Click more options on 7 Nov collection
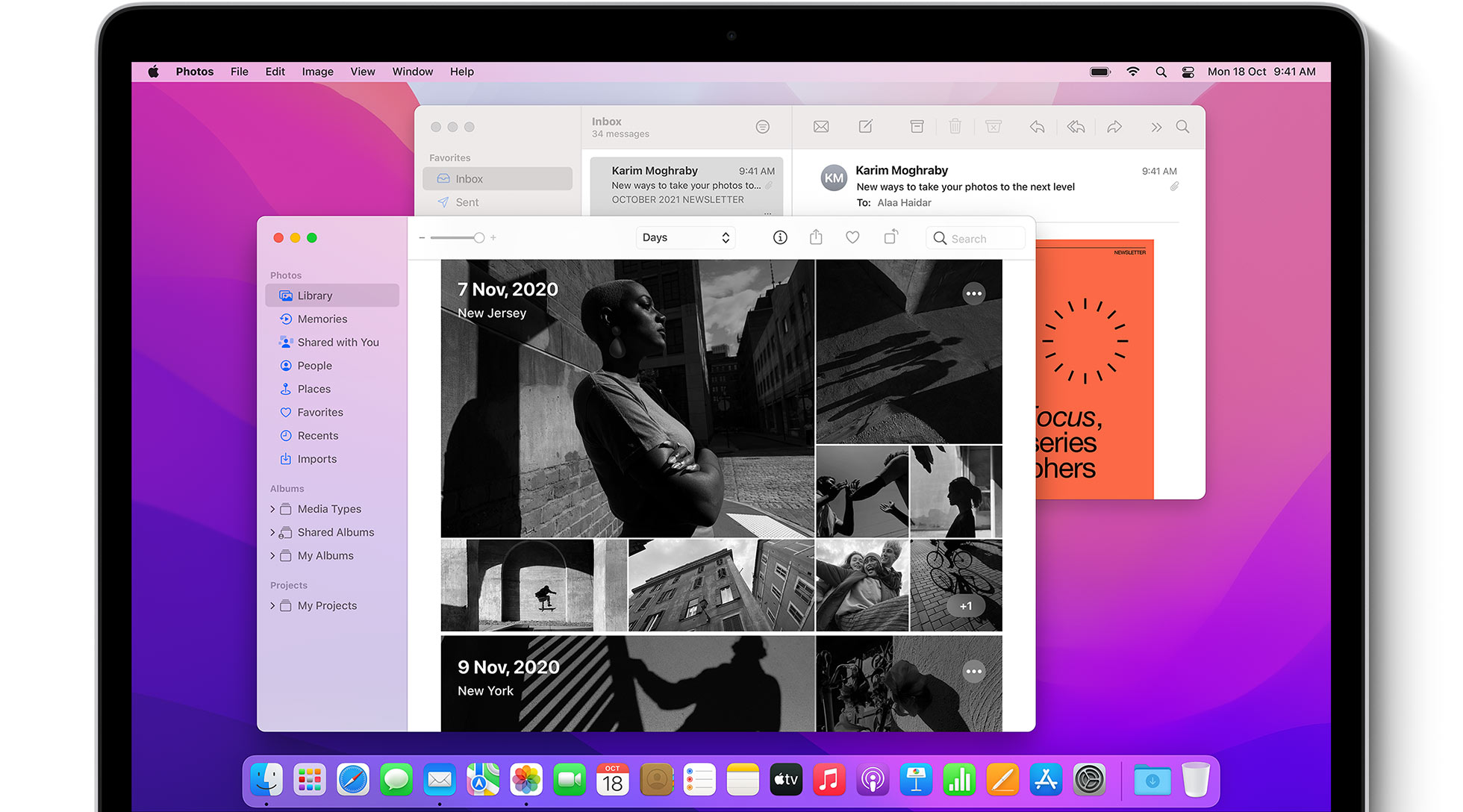Image resolution: width=1463 pixels, height=812 pixels. [x=973, y=293]
